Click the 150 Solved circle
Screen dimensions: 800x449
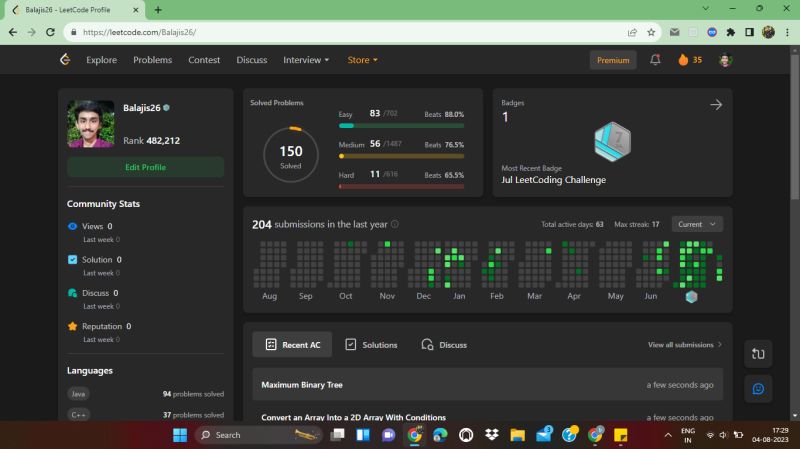tap(291, 154)
